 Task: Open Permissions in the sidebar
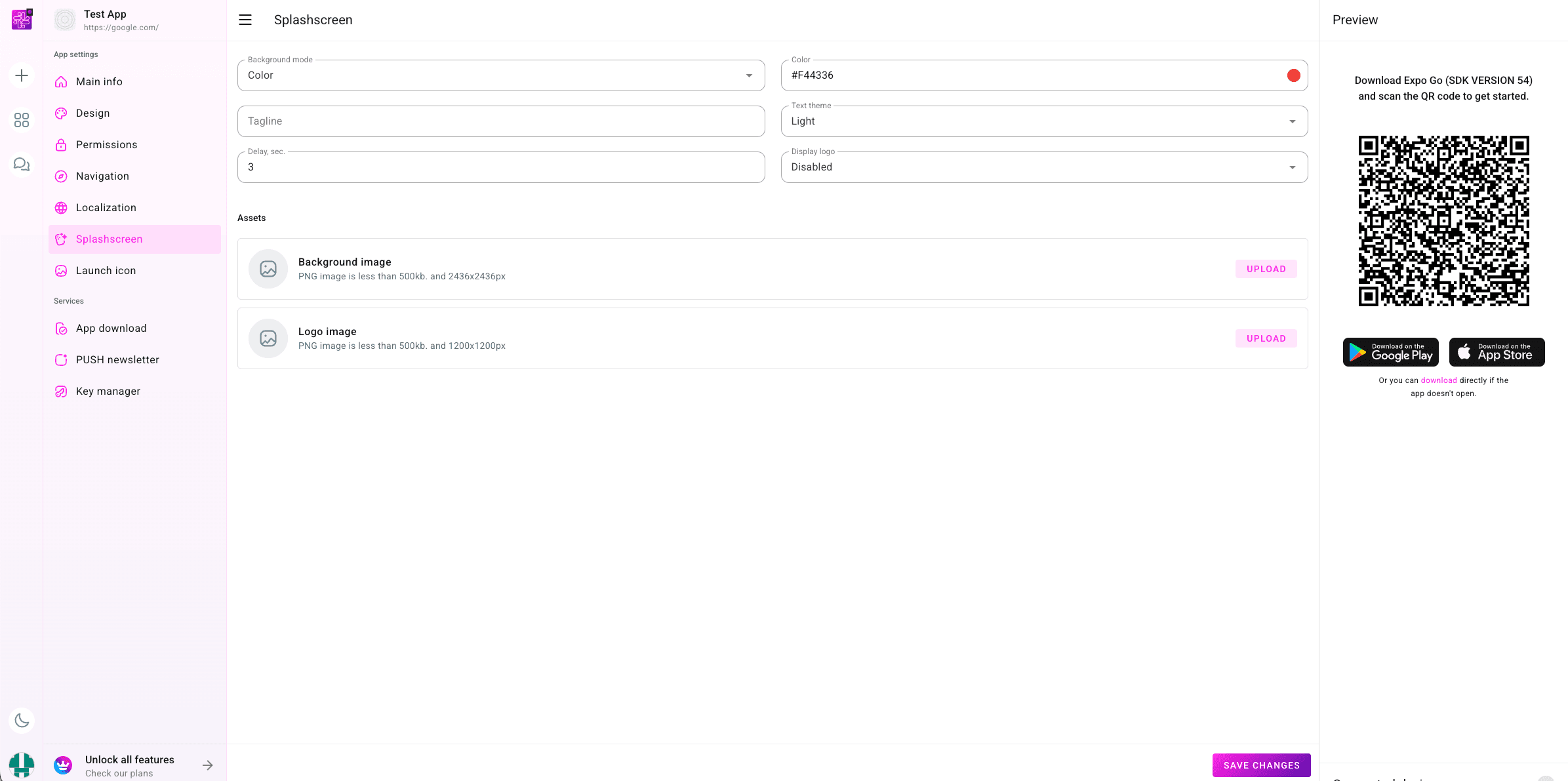(134, 145)
